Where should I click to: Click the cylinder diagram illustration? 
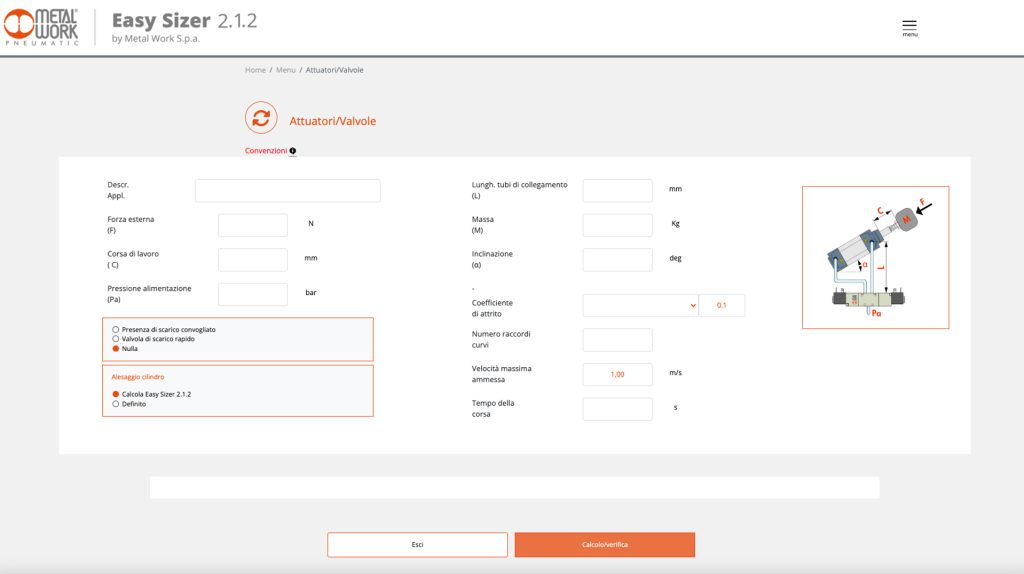[875, 257]
